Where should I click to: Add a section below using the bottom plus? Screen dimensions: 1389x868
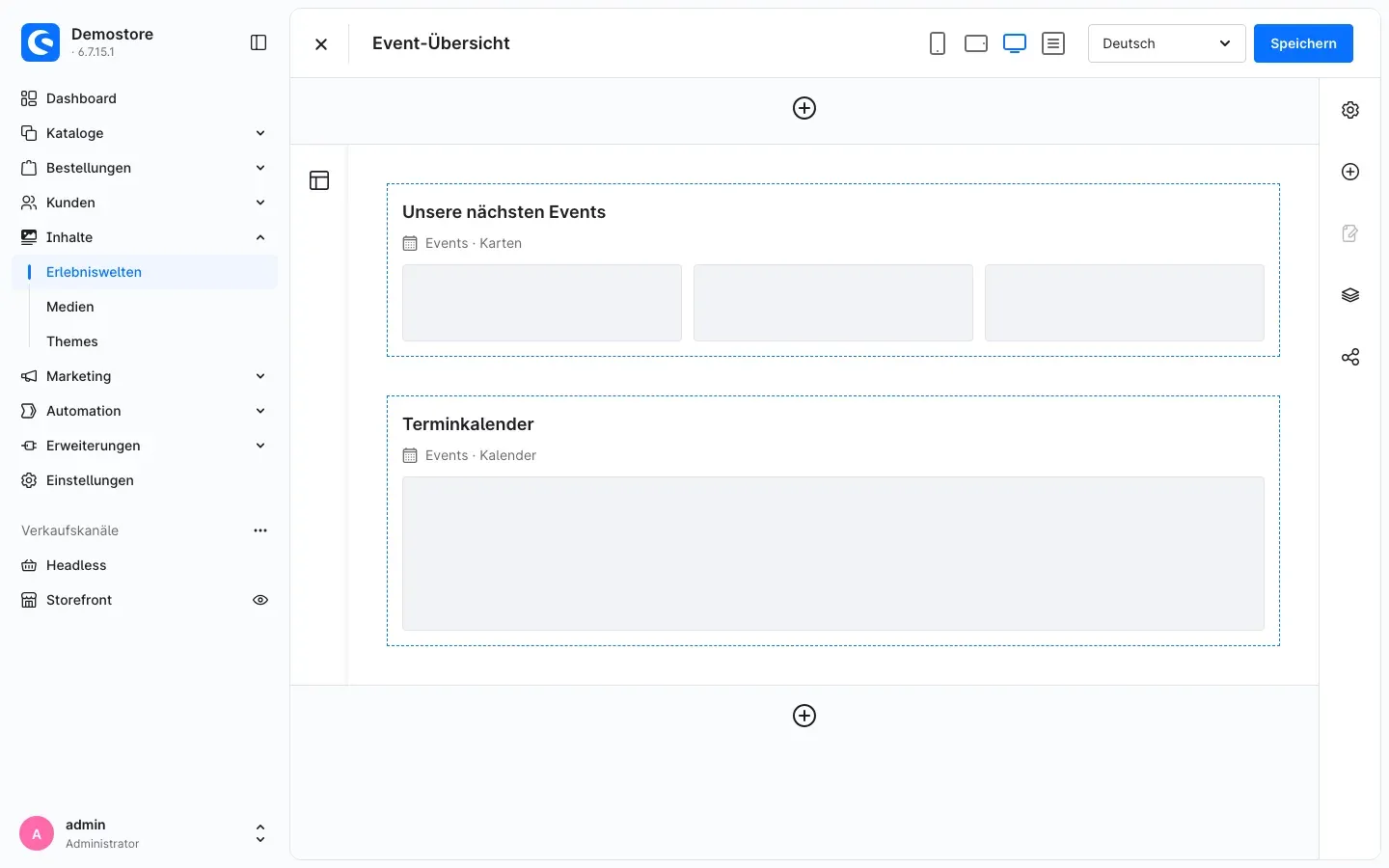coord(804,716)
